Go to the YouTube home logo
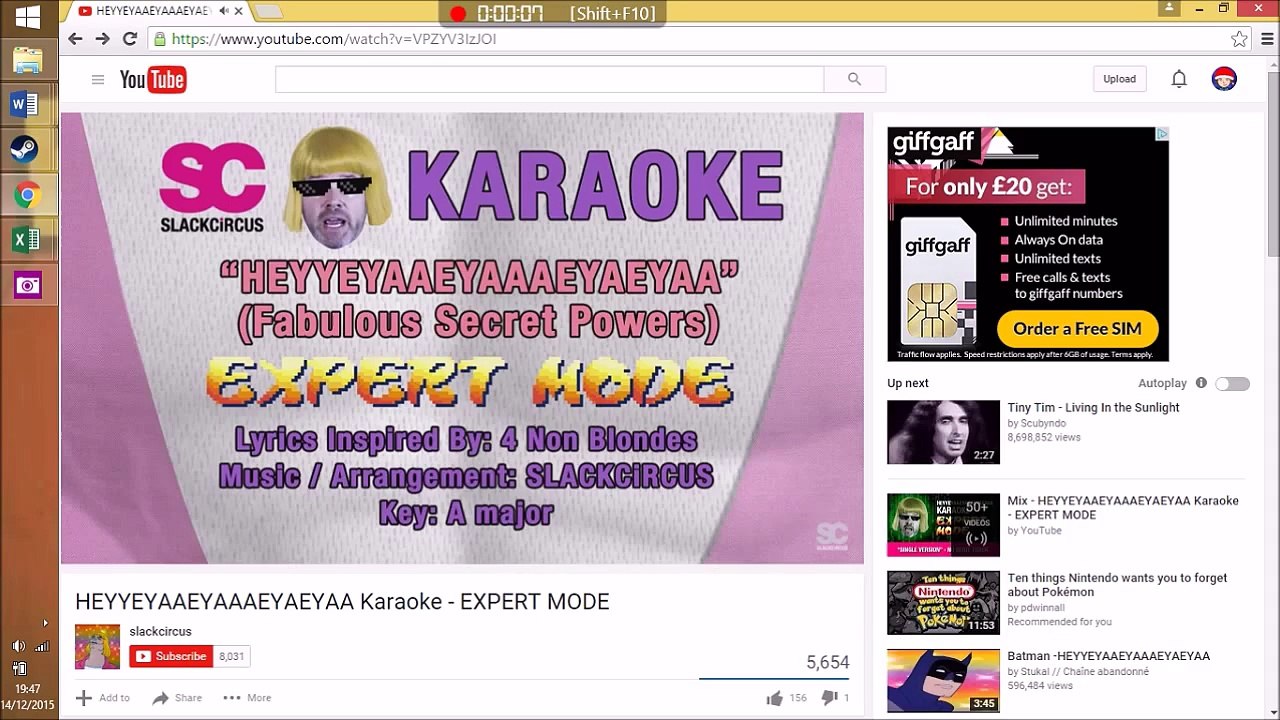This screenshot has height=720, width=1280. (153, 80)
